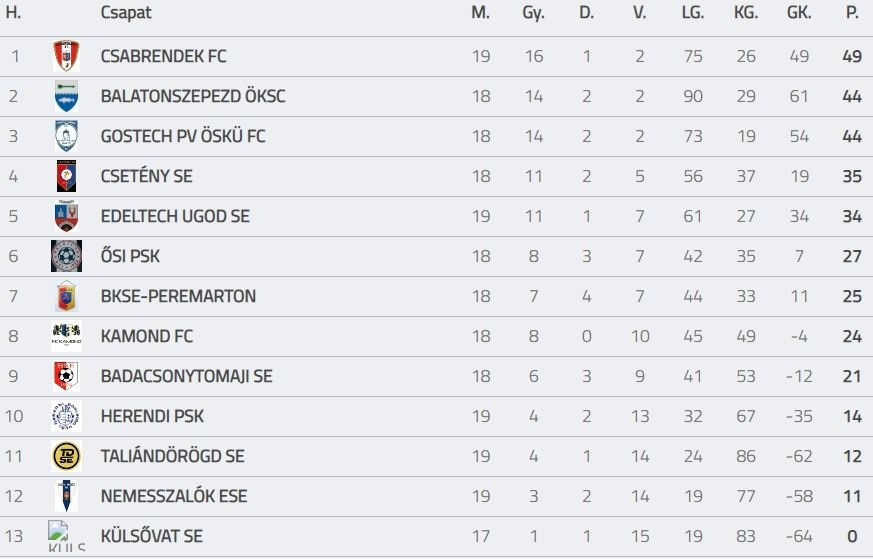Image resolution: width=873 pixels, height=559 pixels.
Task: Click the Csapat column header
Action: [126, 13]
